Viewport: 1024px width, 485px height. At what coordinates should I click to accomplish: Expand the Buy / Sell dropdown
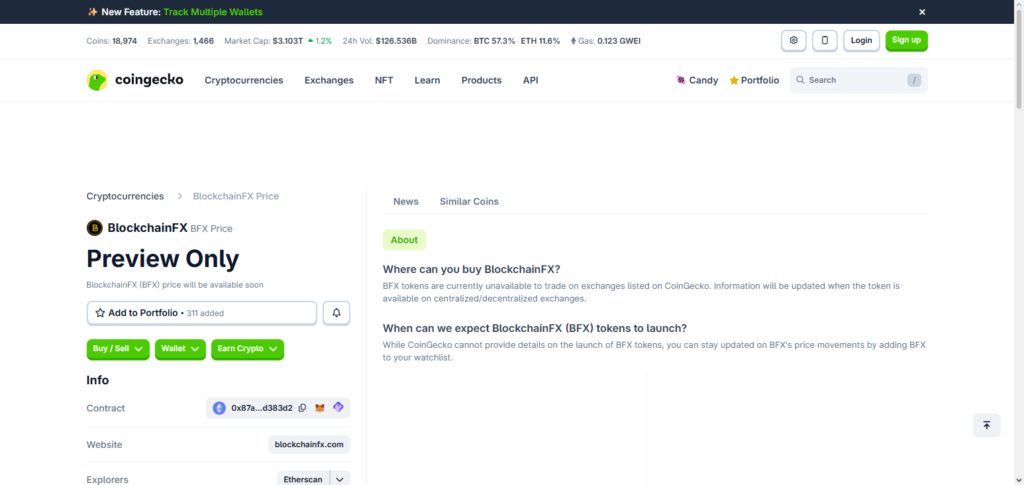(x=118, y=349)
